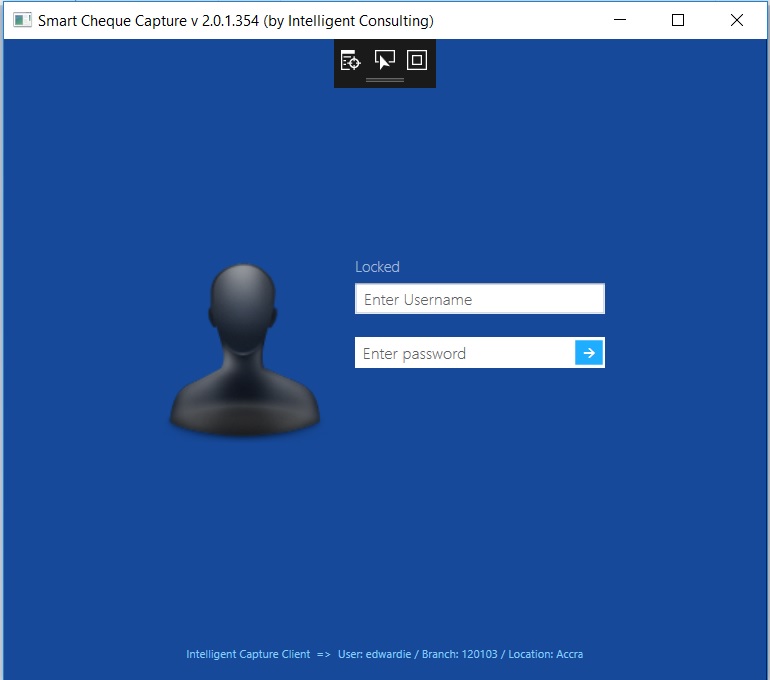Screen dimensions: 770x680
Task: Click the user avatar silhouette image
Action: tap(245, 350)
